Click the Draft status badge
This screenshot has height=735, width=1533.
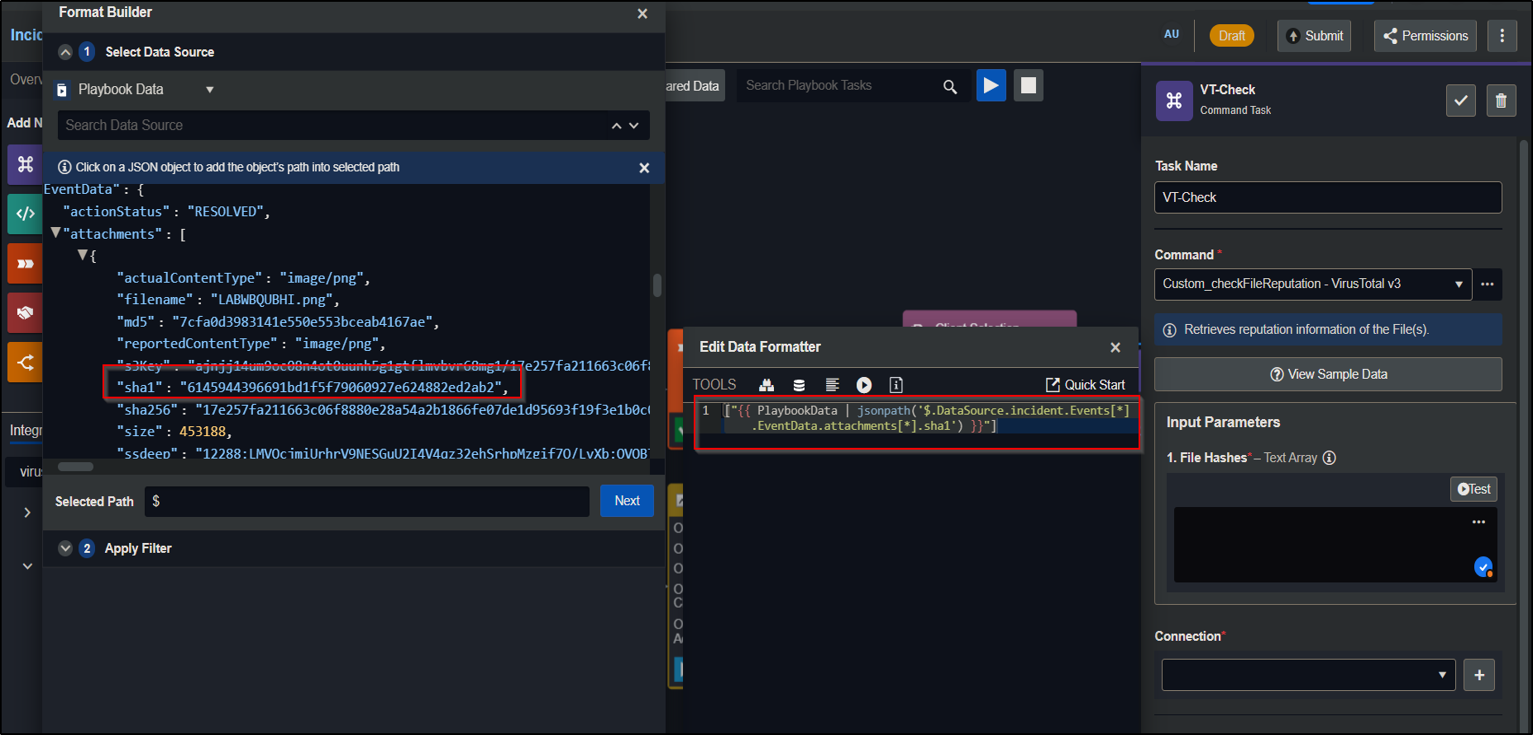click(x=1232, y=36)
